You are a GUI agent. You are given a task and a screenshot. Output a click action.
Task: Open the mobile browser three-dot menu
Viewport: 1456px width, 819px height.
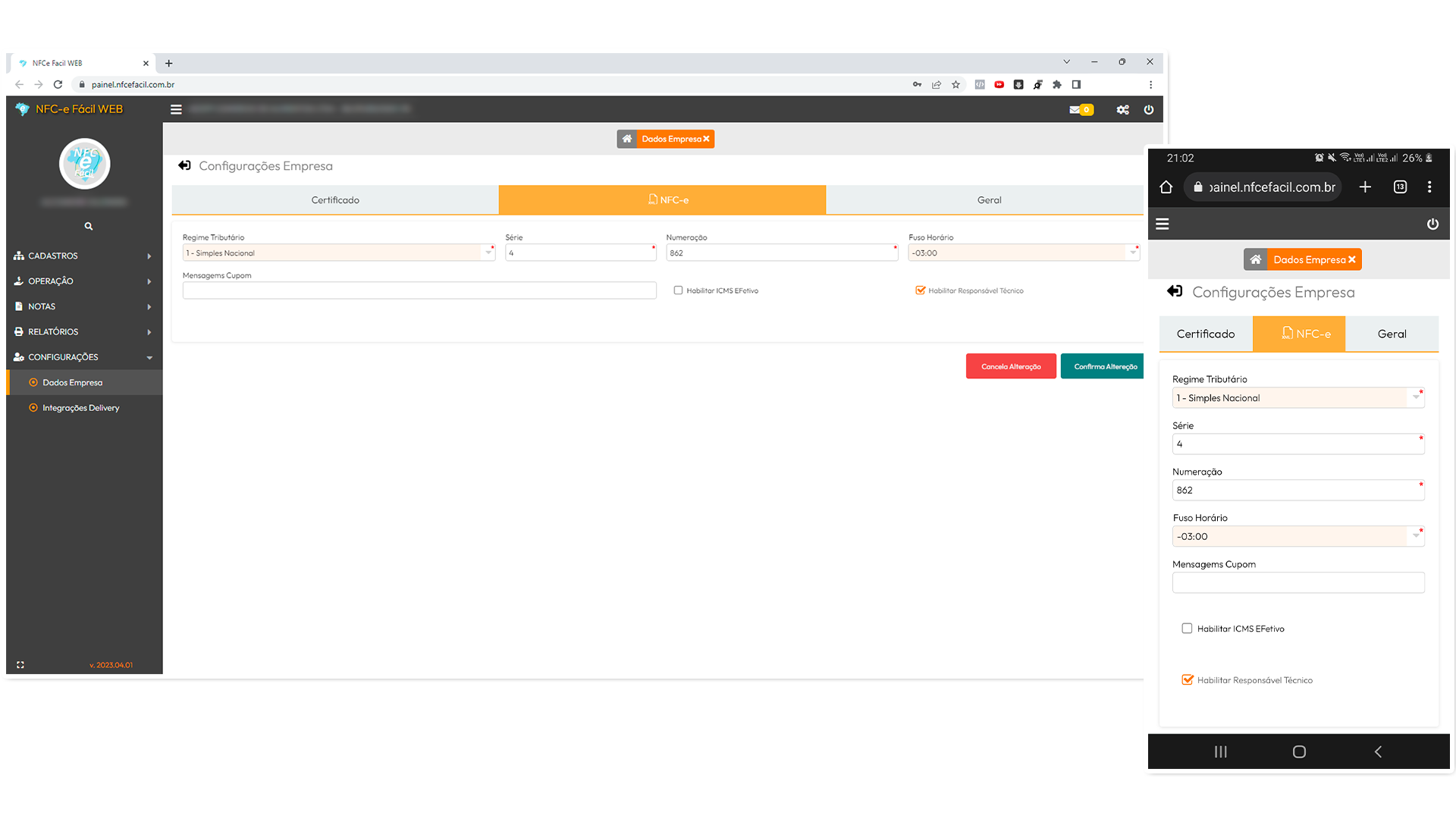pos(1429,187)
